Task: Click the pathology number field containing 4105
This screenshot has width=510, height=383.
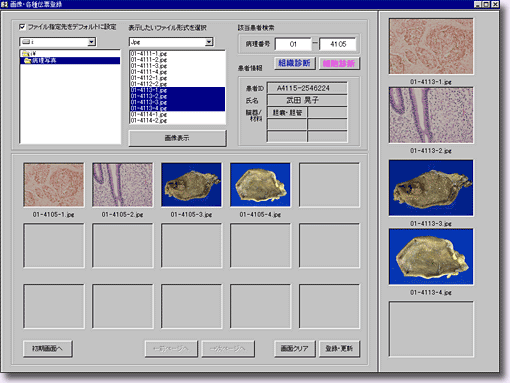Action: tap(338, 44)
